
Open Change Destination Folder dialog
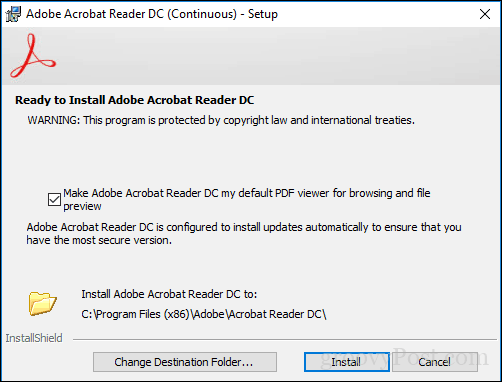click(185, 362)
